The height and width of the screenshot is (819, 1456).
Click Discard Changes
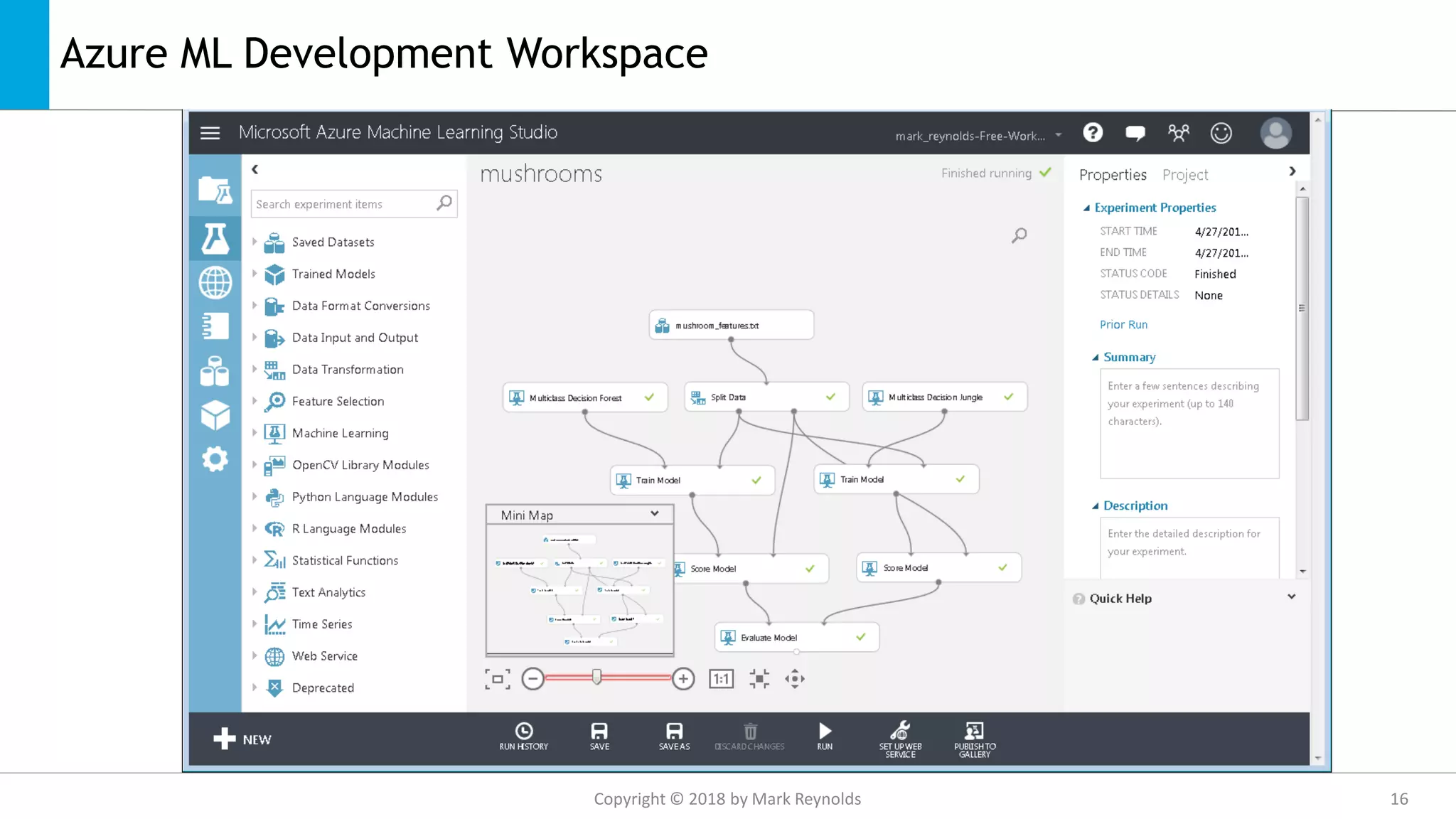point(750,737)
